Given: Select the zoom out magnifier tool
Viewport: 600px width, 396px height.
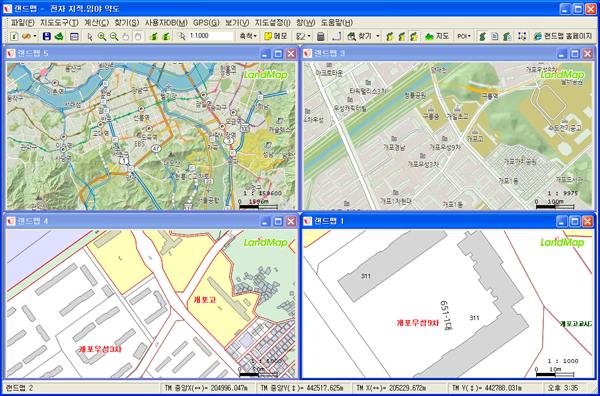Looking at the screenshot, I should 114,36.
